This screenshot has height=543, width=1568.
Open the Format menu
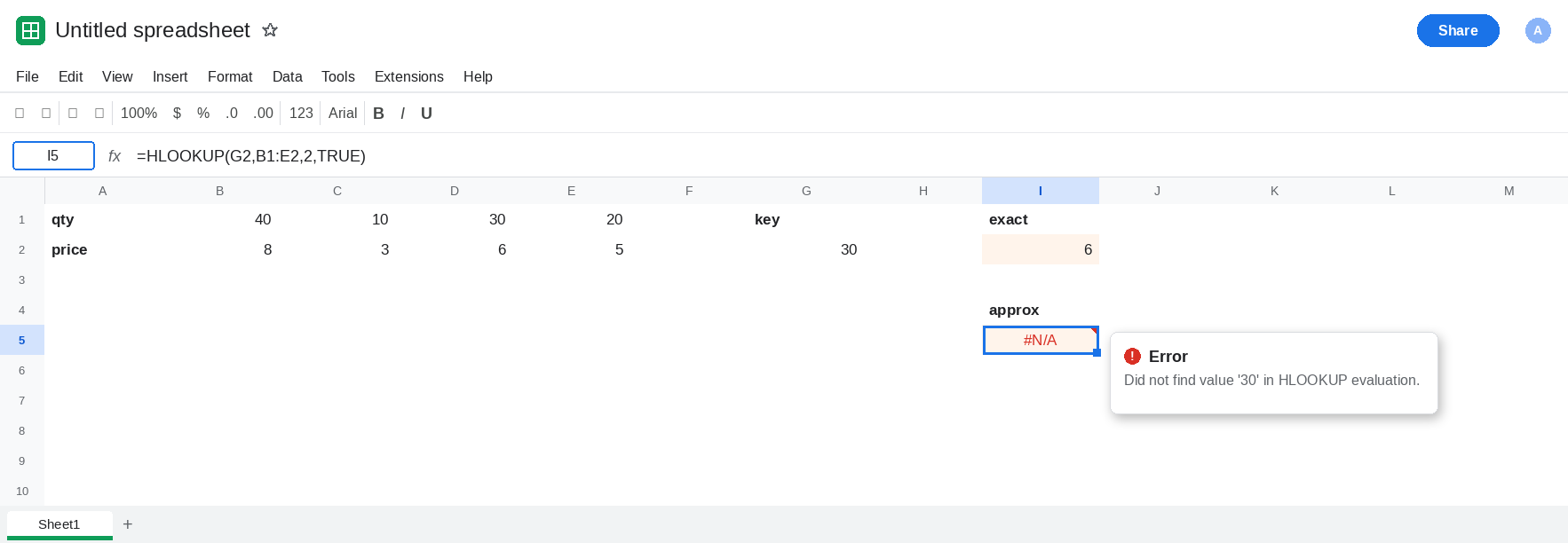coord(230,77)
